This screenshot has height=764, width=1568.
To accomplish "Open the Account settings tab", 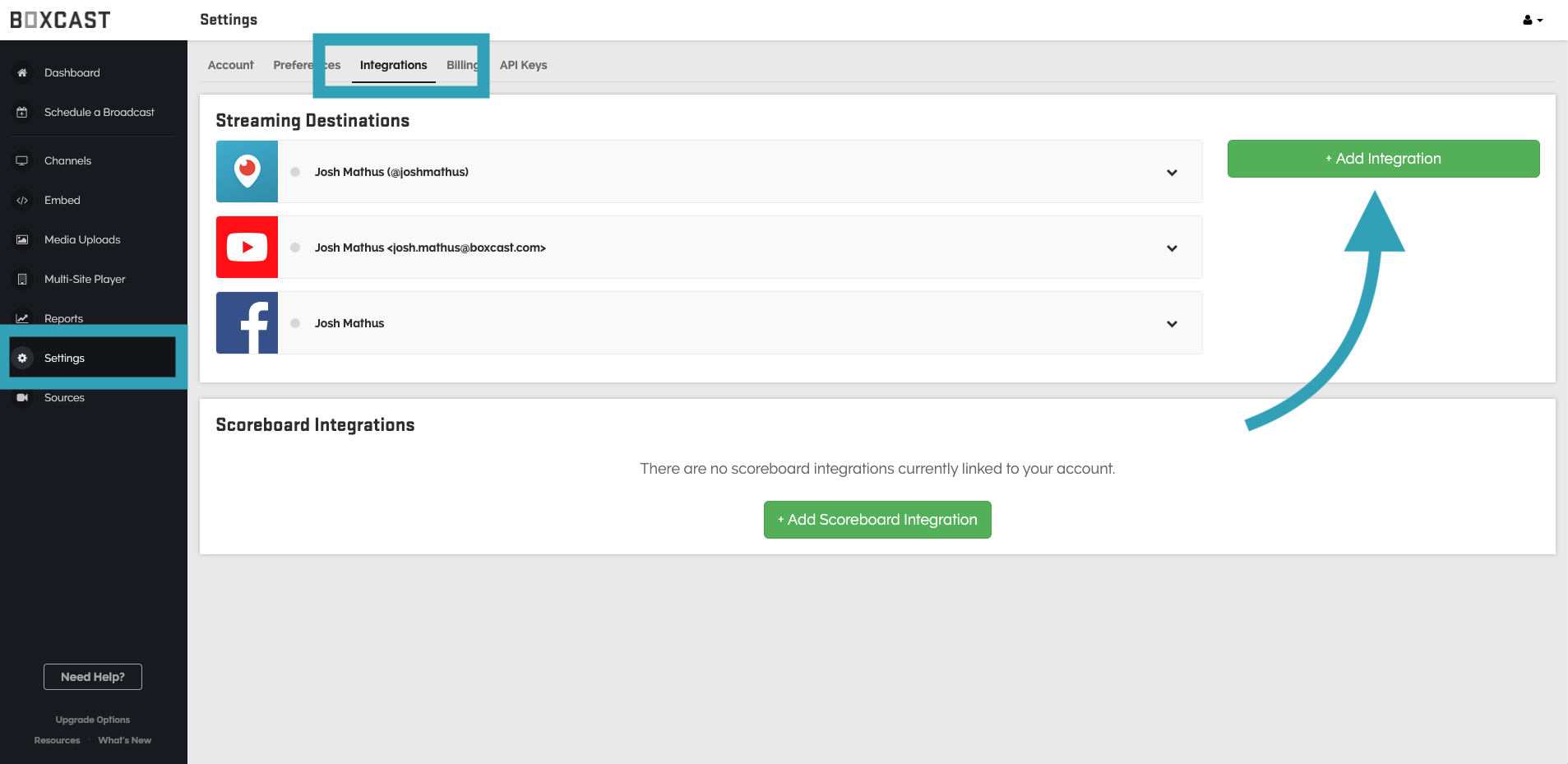I will tap(230, 65).
